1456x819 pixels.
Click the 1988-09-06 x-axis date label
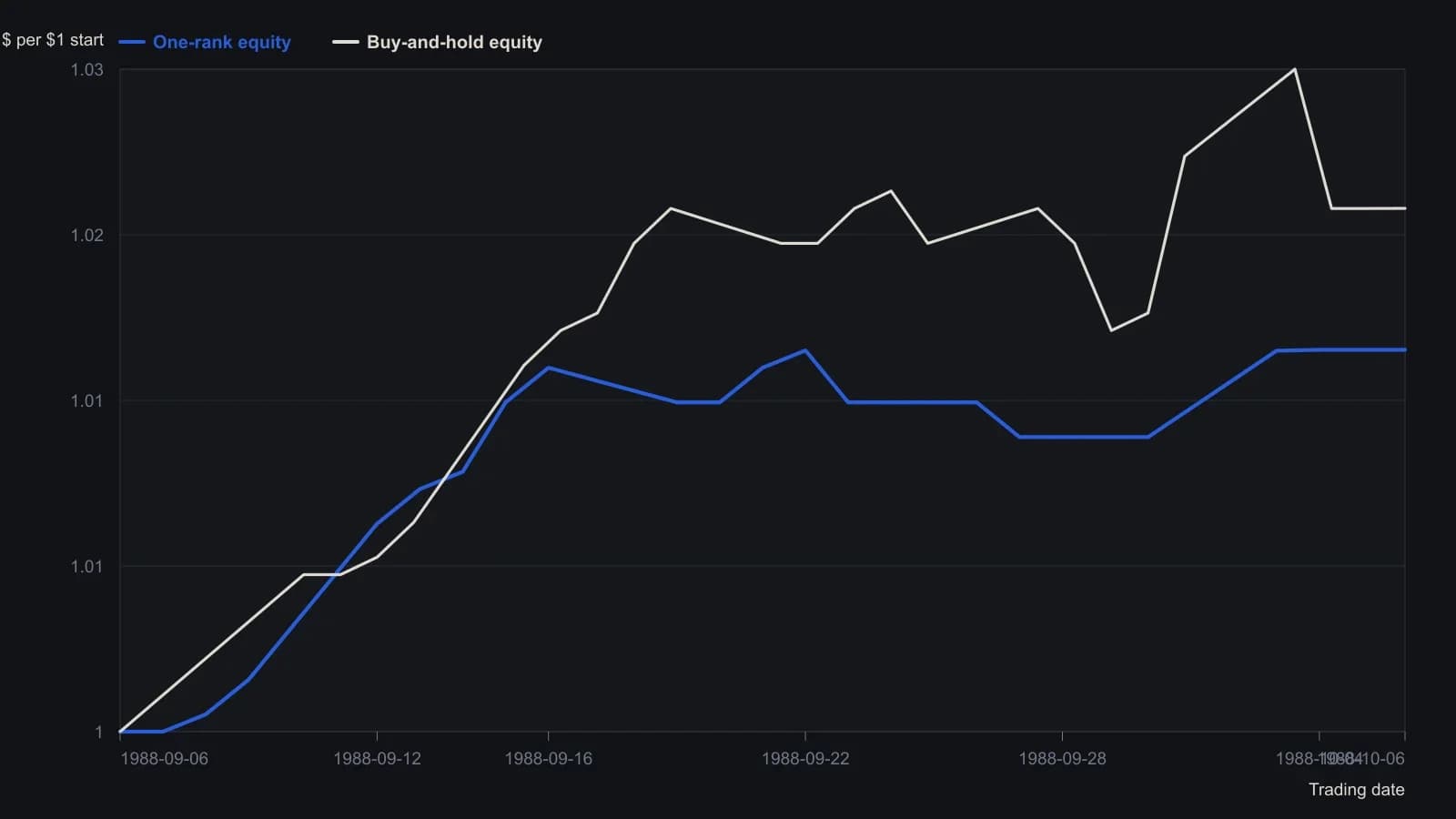tap(164, 758)
